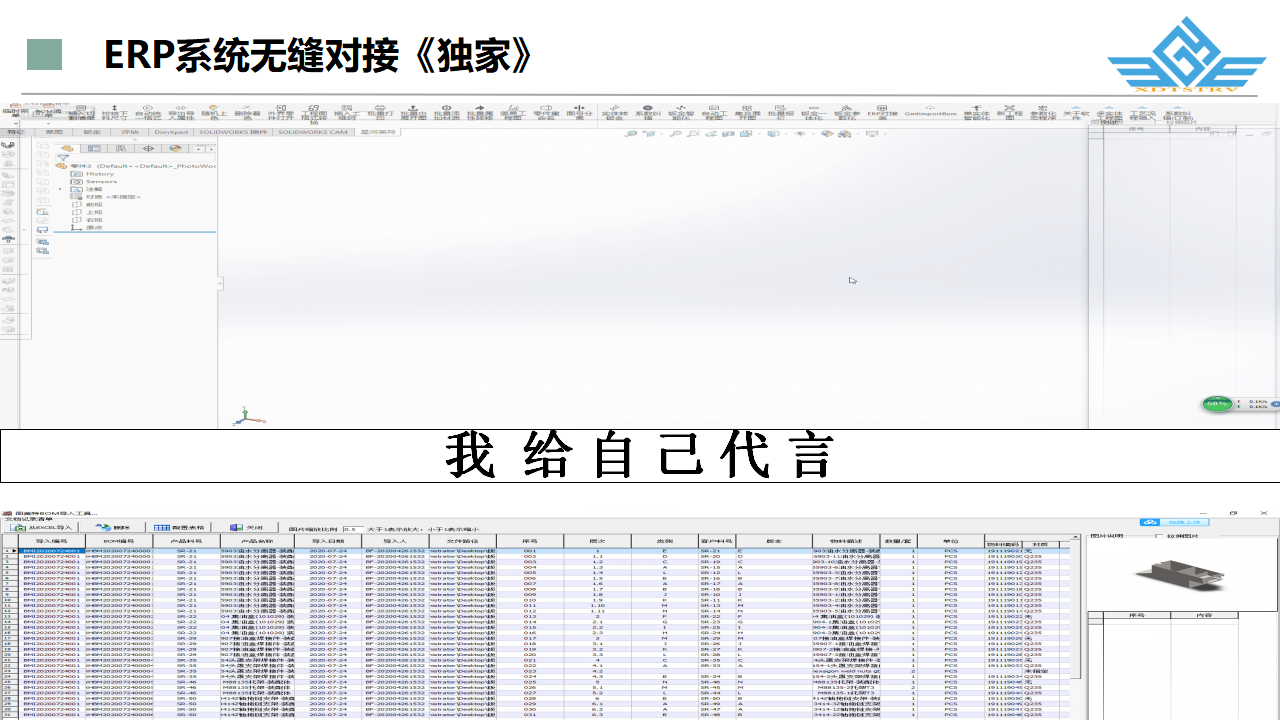The width and height of the screenshot is (1280, 720).
Task: Expand the 注解 annotations tree node
Action: click(60, 189)
